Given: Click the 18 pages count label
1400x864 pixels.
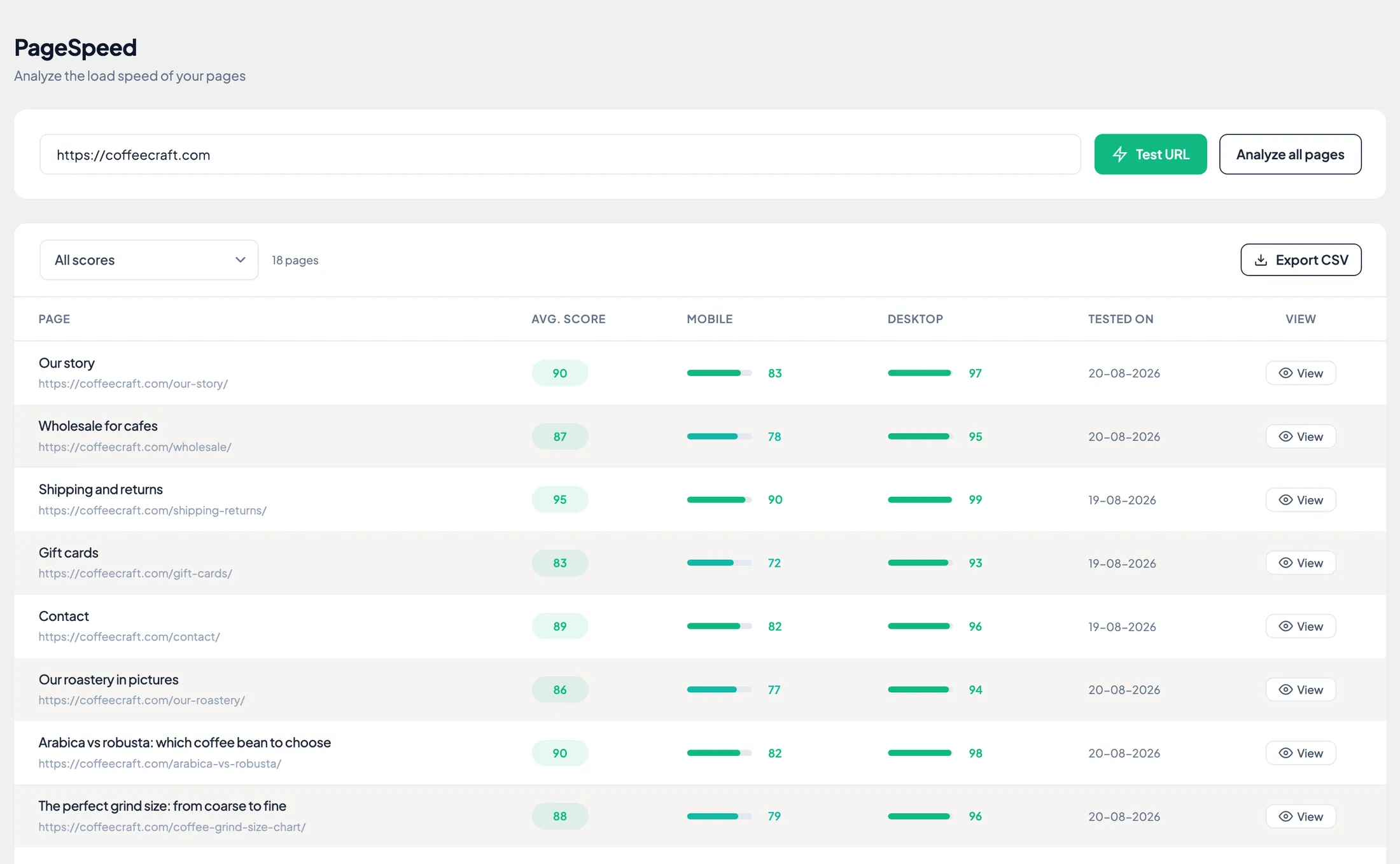Looking at the screenshot, I should (x=295, y=260).
